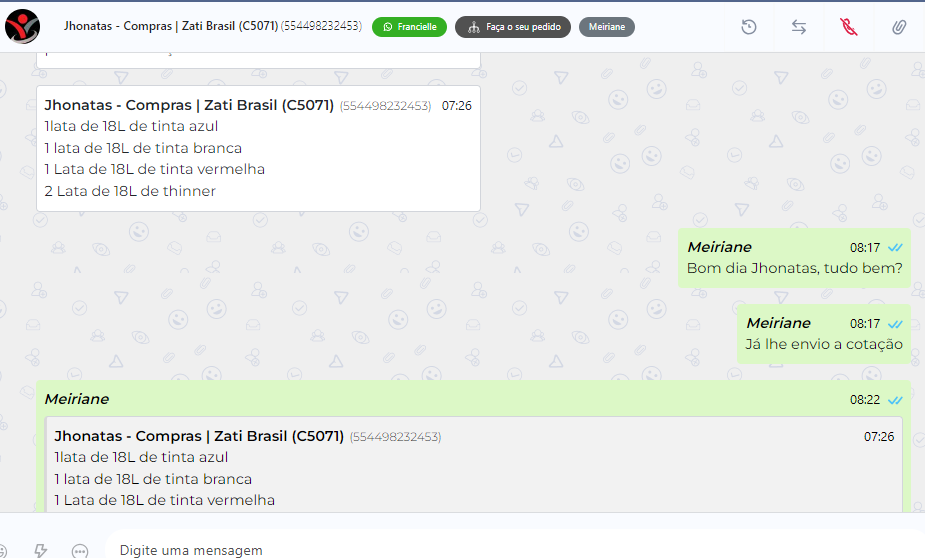
Task: Focus the Digite uma mensagem field
Action: pyautogui.click(x=513, y=550)
